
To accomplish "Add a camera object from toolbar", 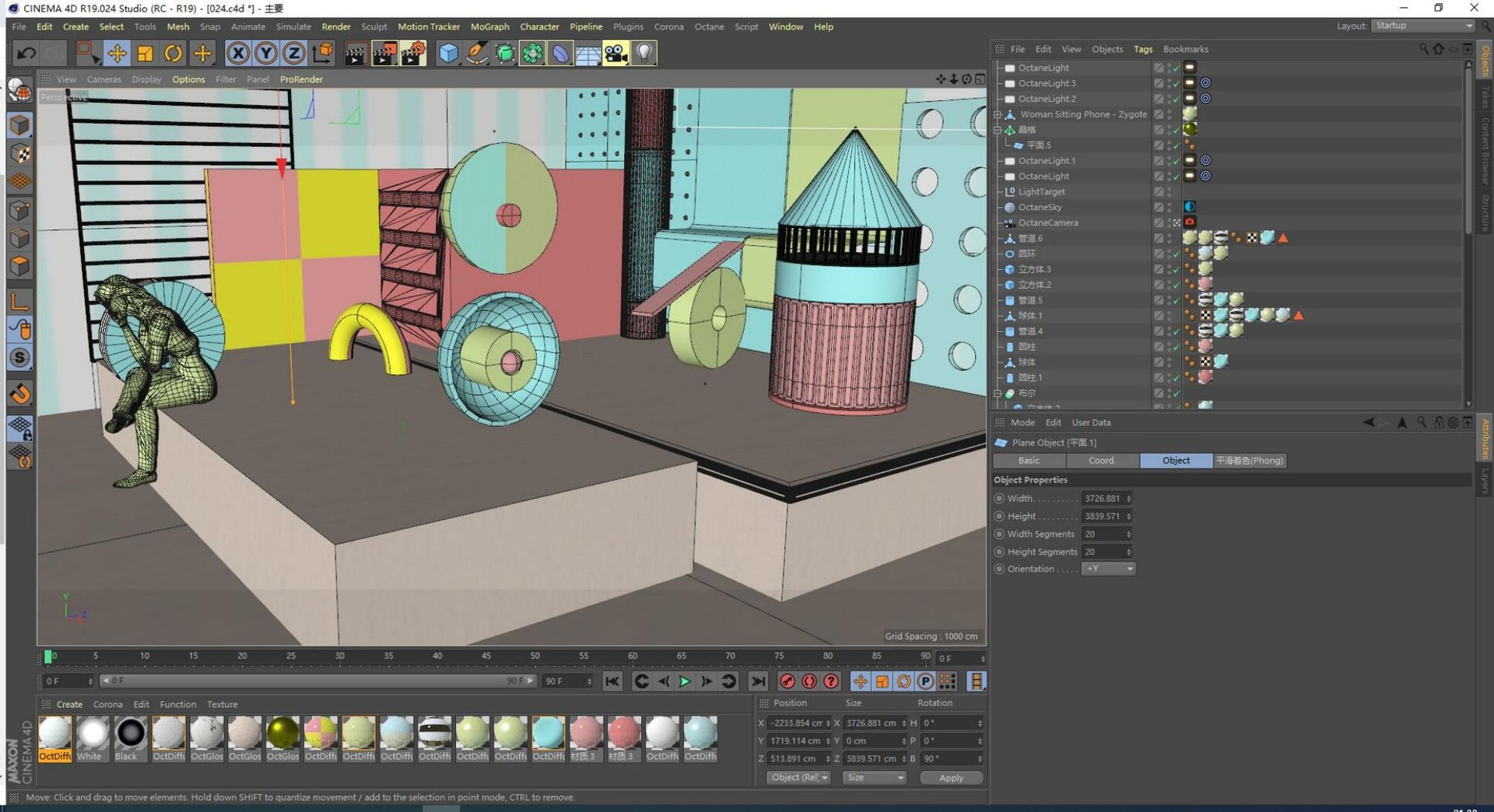I will 615,53.
